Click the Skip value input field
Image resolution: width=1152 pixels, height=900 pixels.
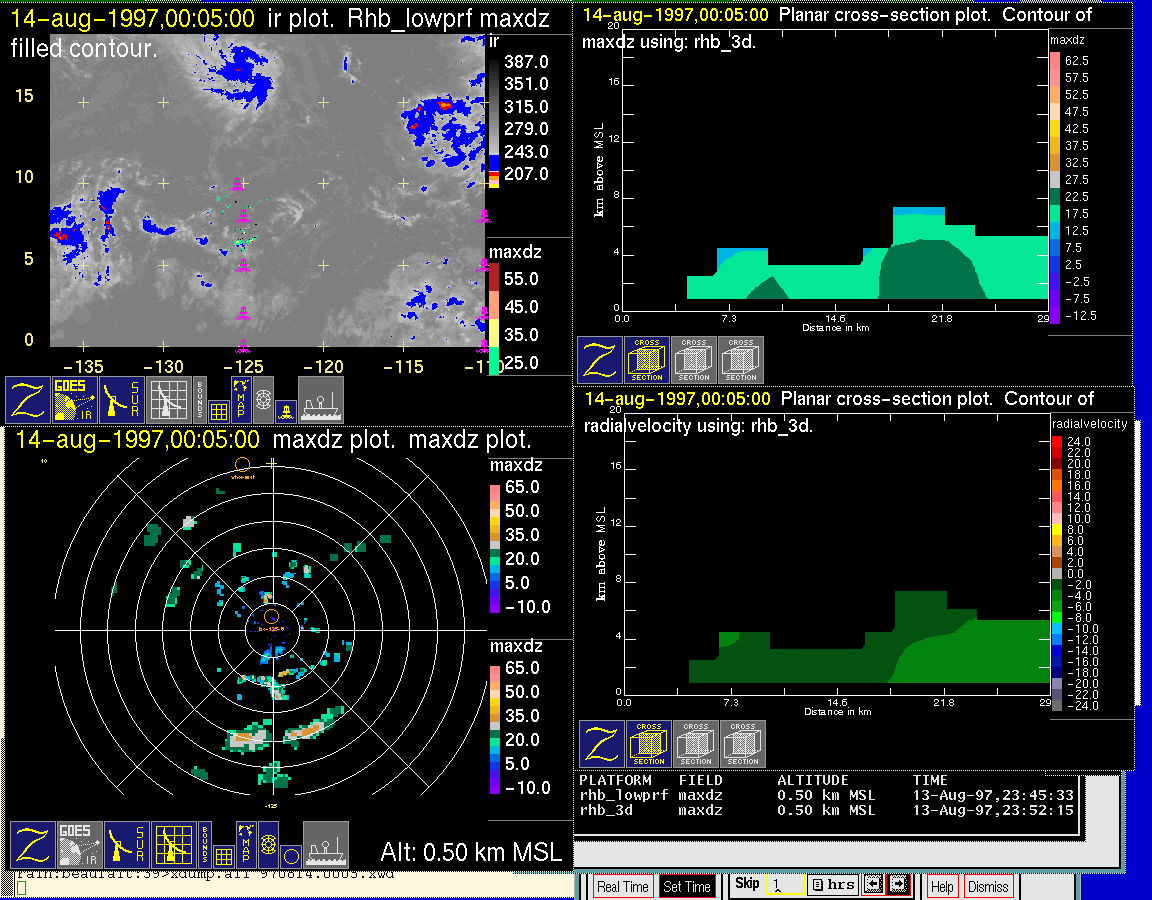(x=782, y=885)
